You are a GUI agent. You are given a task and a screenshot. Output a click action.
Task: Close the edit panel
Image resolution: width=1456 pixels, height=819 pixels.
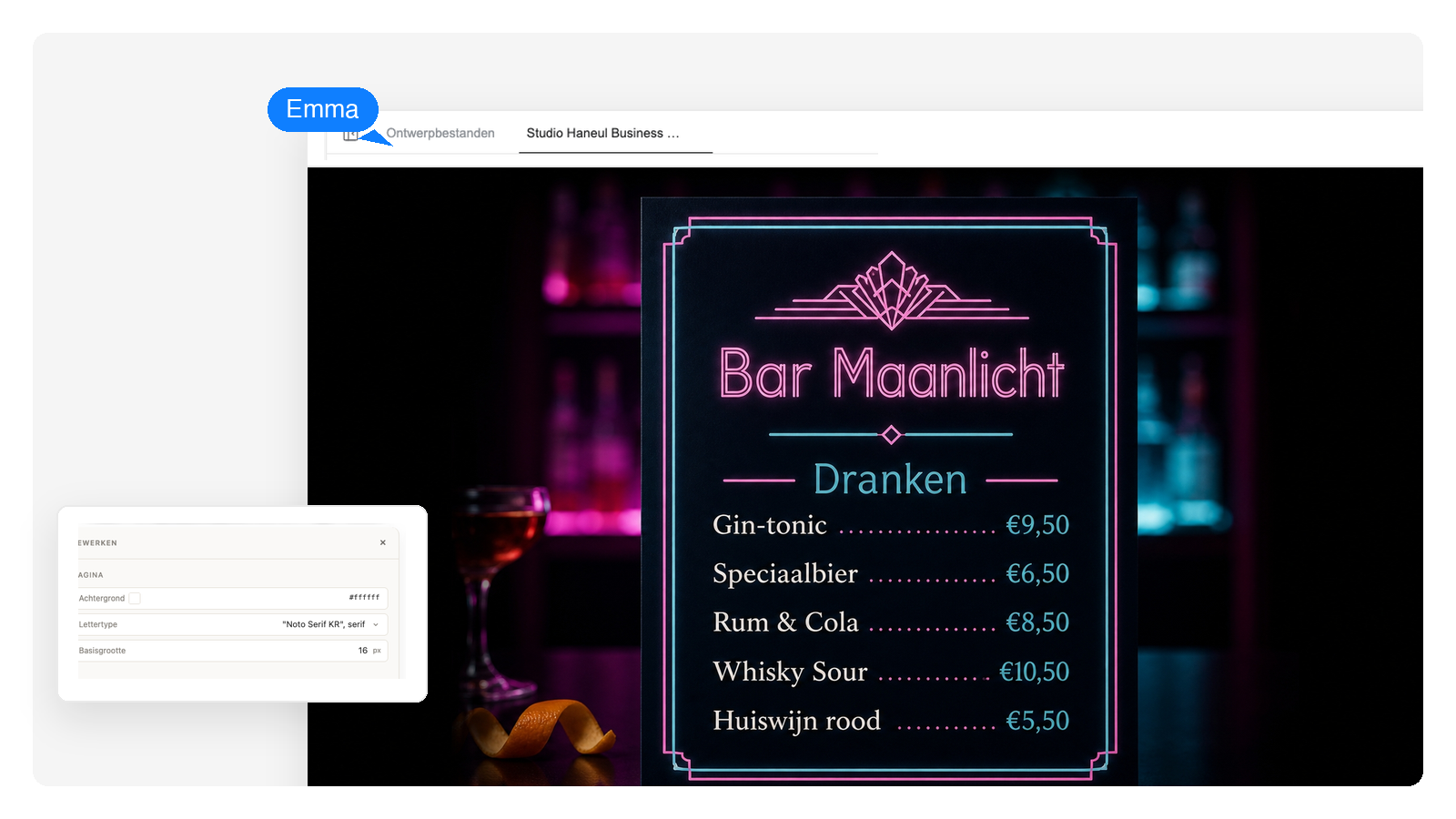[383, 542]
